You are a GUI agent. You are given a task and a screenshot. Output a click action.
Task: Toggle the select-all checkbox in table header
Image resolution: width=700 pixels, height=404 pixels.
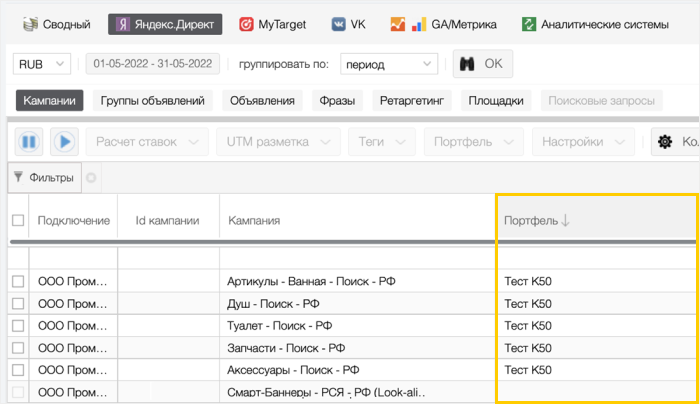tap(18, 220)
